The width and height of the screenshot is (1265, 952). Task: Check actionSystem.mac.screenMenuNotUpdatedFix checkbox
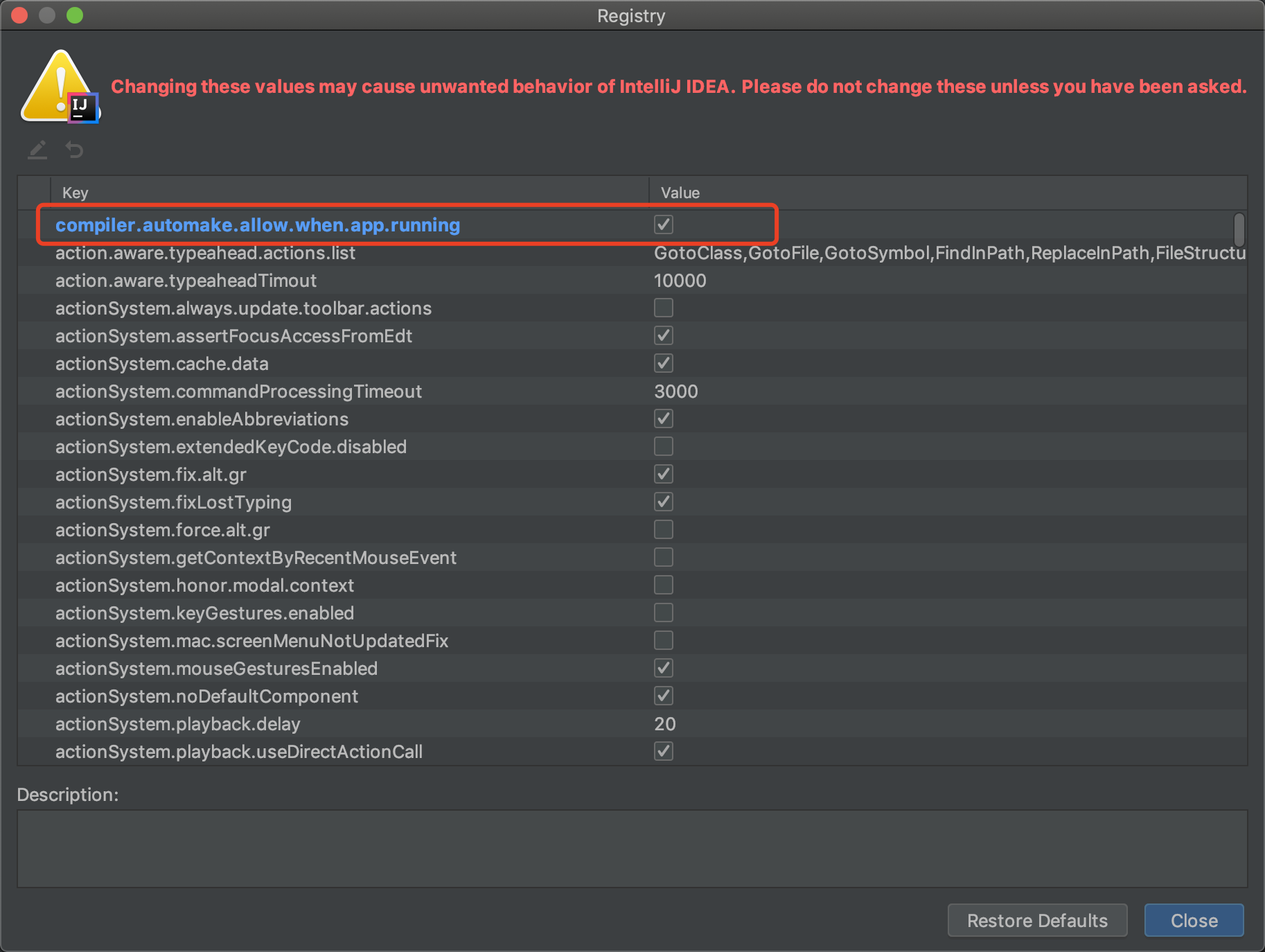pos(664,640)
